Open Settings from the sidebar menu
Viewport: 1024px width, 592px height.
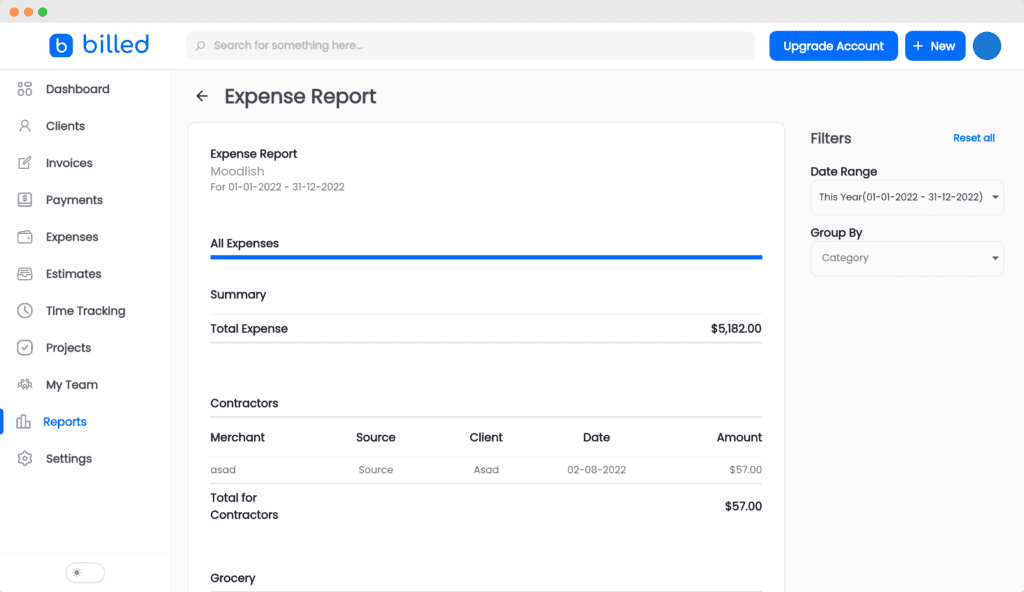tap(24, 458)
